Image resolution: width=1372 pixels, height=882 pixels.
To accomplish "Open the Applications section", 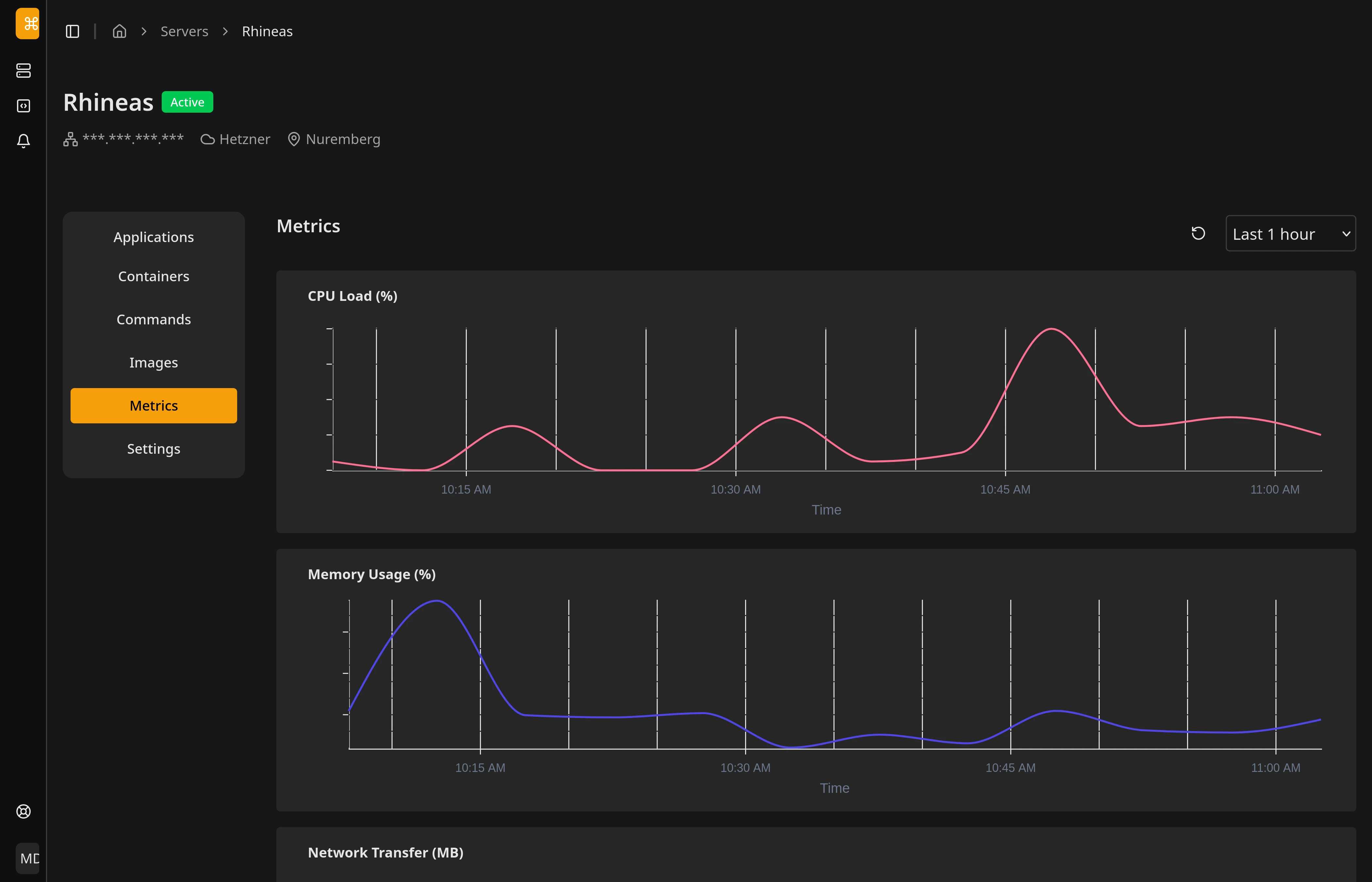I will pos(154,237).
